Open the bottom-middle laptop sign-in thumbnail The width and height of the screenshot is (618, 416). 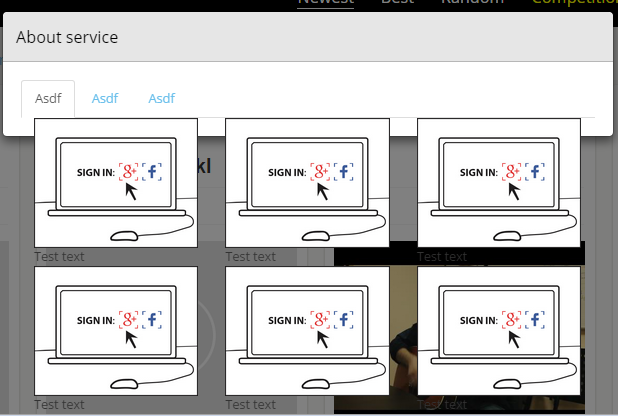[307, 331]
